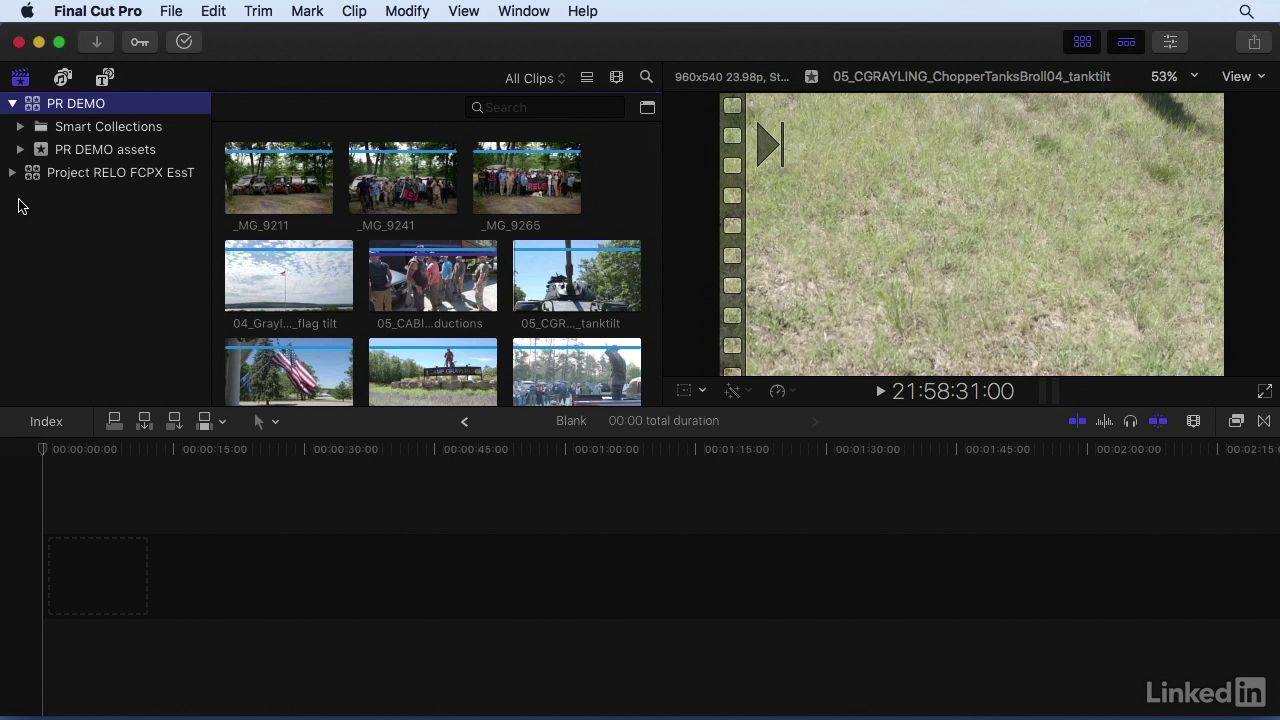This screenshot has width=1280, height=720.
Task: Toggle the browser display button
Action: click(x=1082, y=42)
